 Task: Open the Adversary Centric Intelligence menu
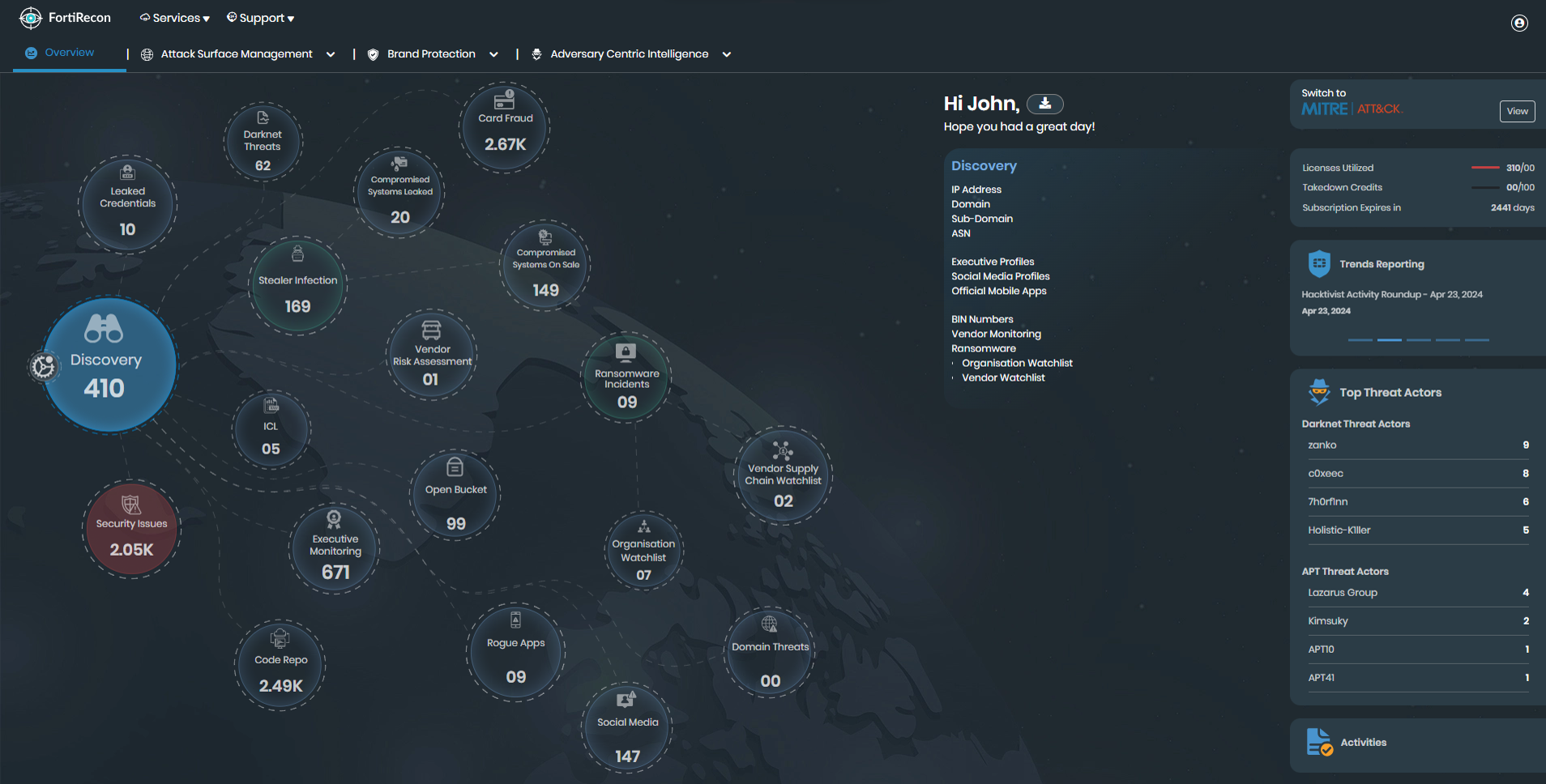coord(727,53)
